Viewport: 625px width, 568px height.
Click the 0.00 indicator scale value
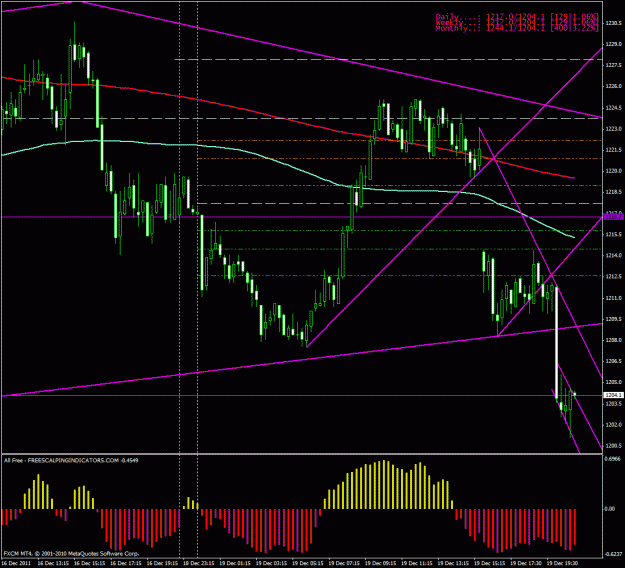tap(610, 509)
